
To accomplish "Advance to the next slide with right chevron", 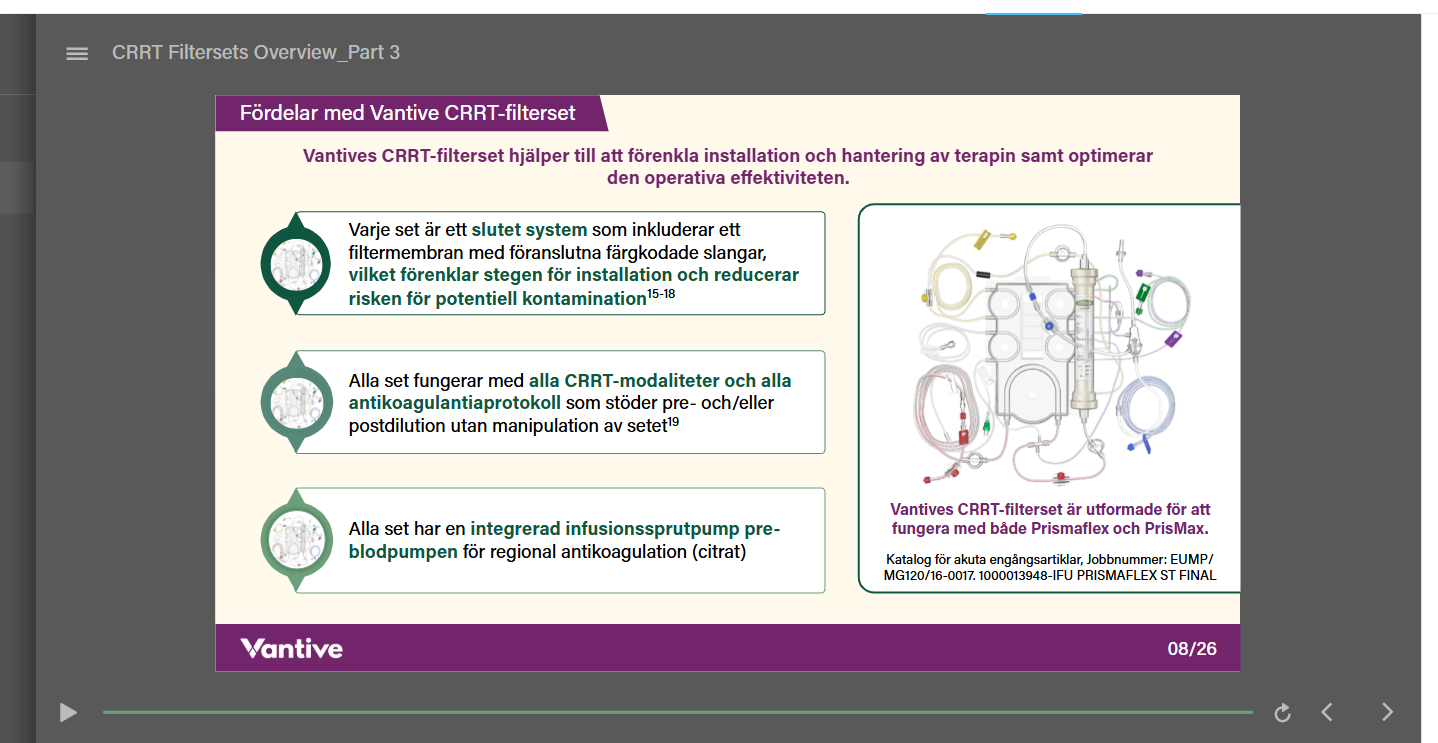I will (x=1387, y=712).
